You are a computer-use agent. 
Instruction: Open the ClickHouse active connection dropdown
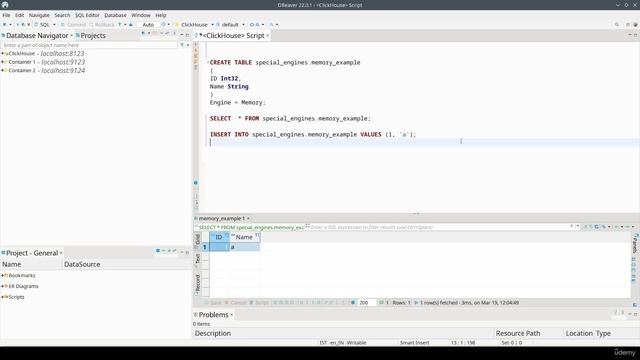[x=194, y=24]
